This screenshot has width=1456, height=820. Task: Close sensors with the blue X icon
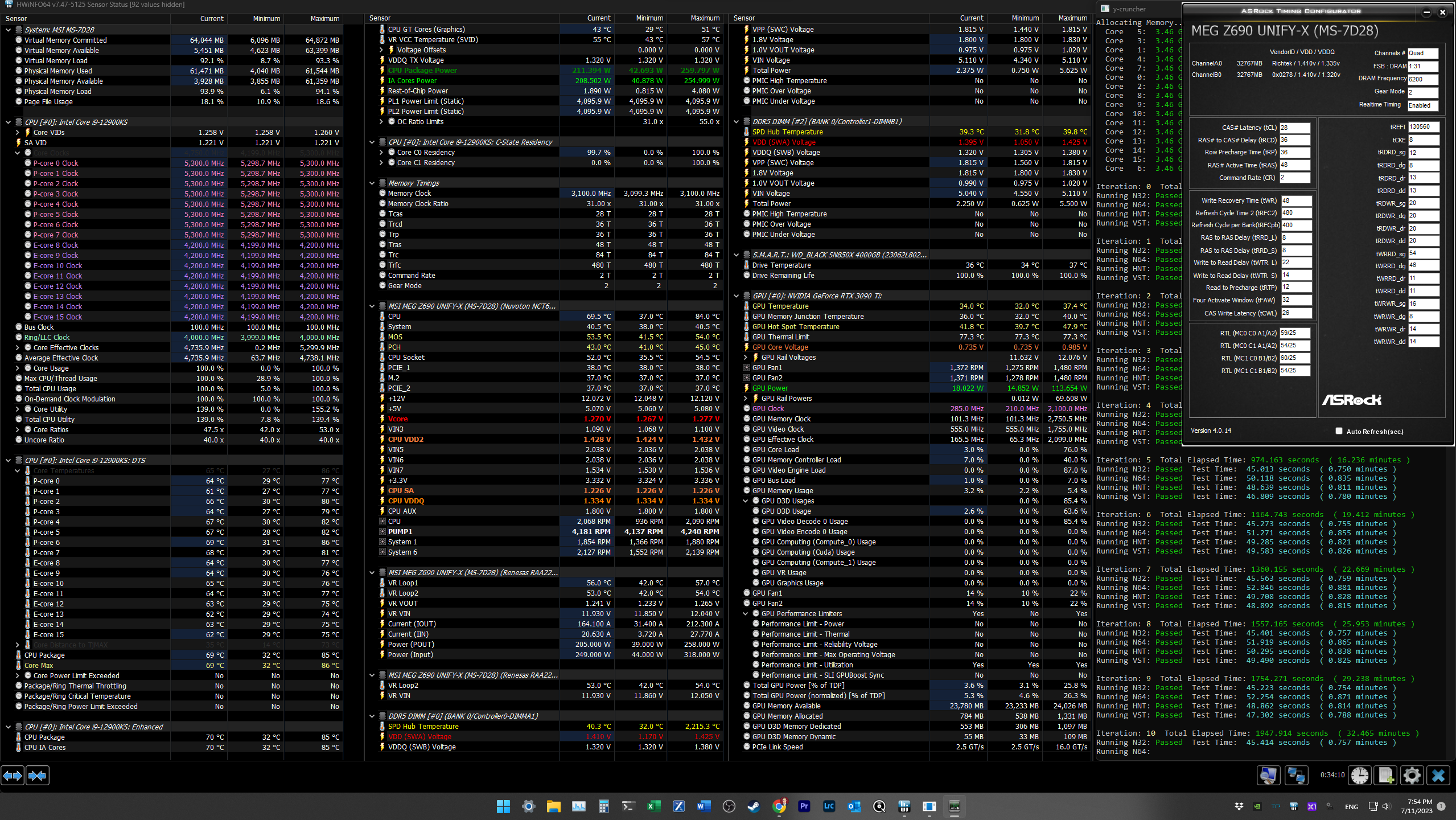point(1438,776)
